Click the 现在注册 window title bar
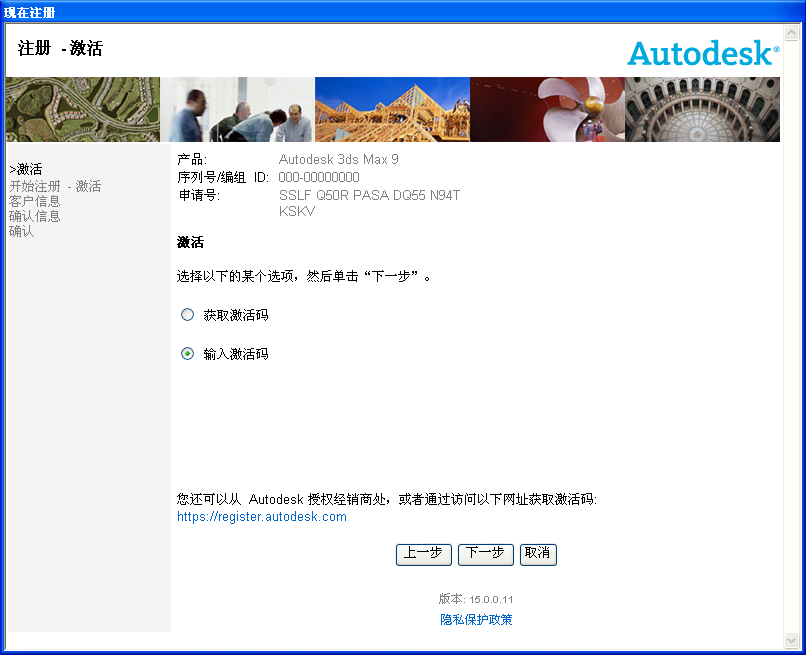 pos(403,11)
